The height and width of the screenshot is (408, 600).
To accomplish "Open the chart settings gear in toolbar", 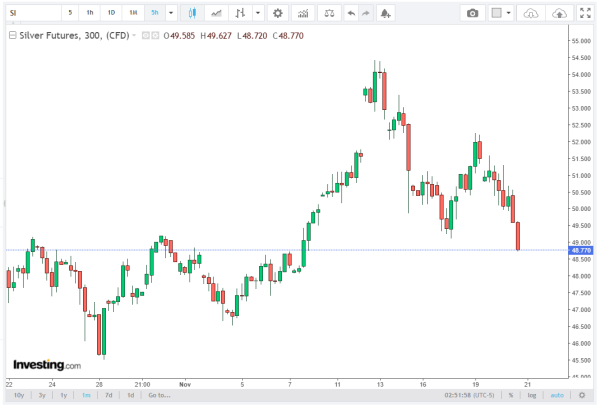I will click(x=277, y=13).
